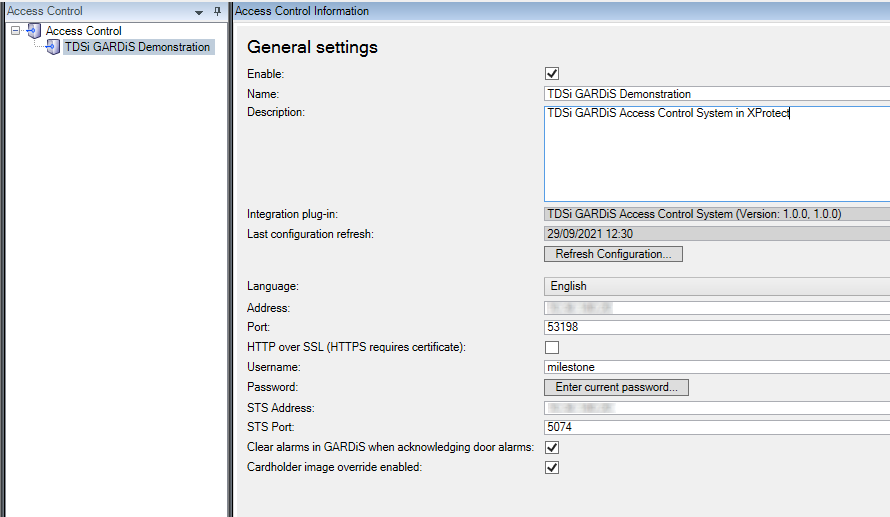Viewport: 890px width, 517px height.
Task: Click the Address input field
Action: point(717,308)
